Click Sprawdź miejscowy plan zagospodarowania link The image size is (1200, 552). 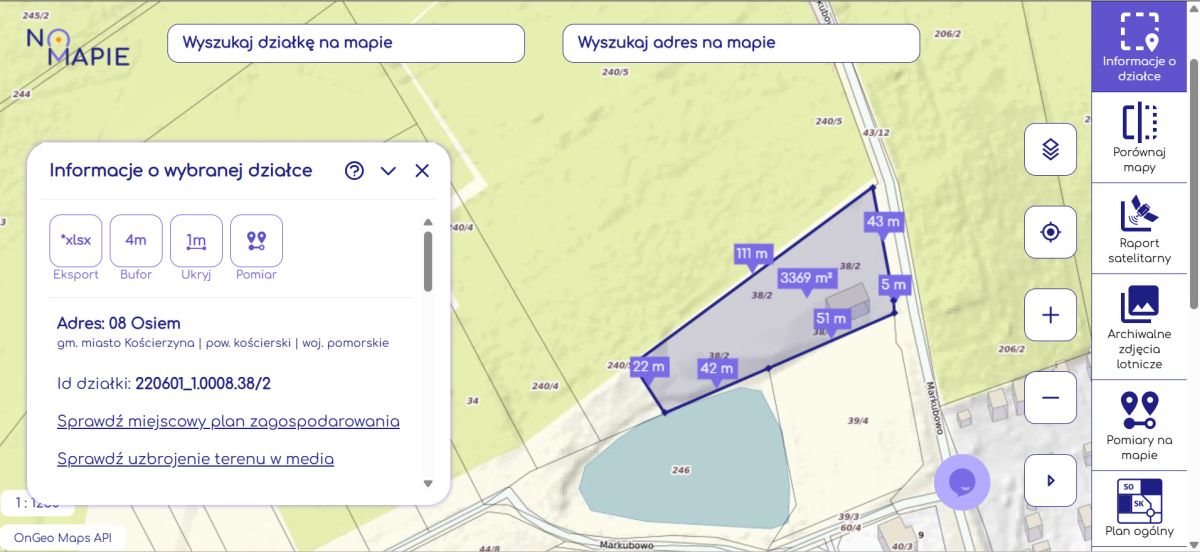[x=228, y=421]
